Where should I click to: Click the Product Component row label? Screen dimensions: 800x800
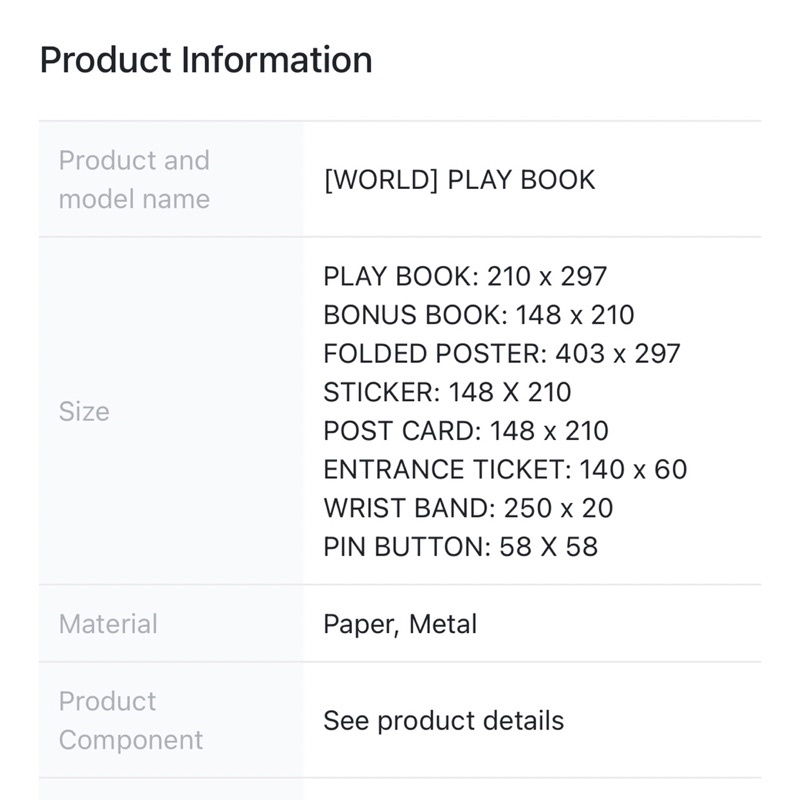point(130,720)
